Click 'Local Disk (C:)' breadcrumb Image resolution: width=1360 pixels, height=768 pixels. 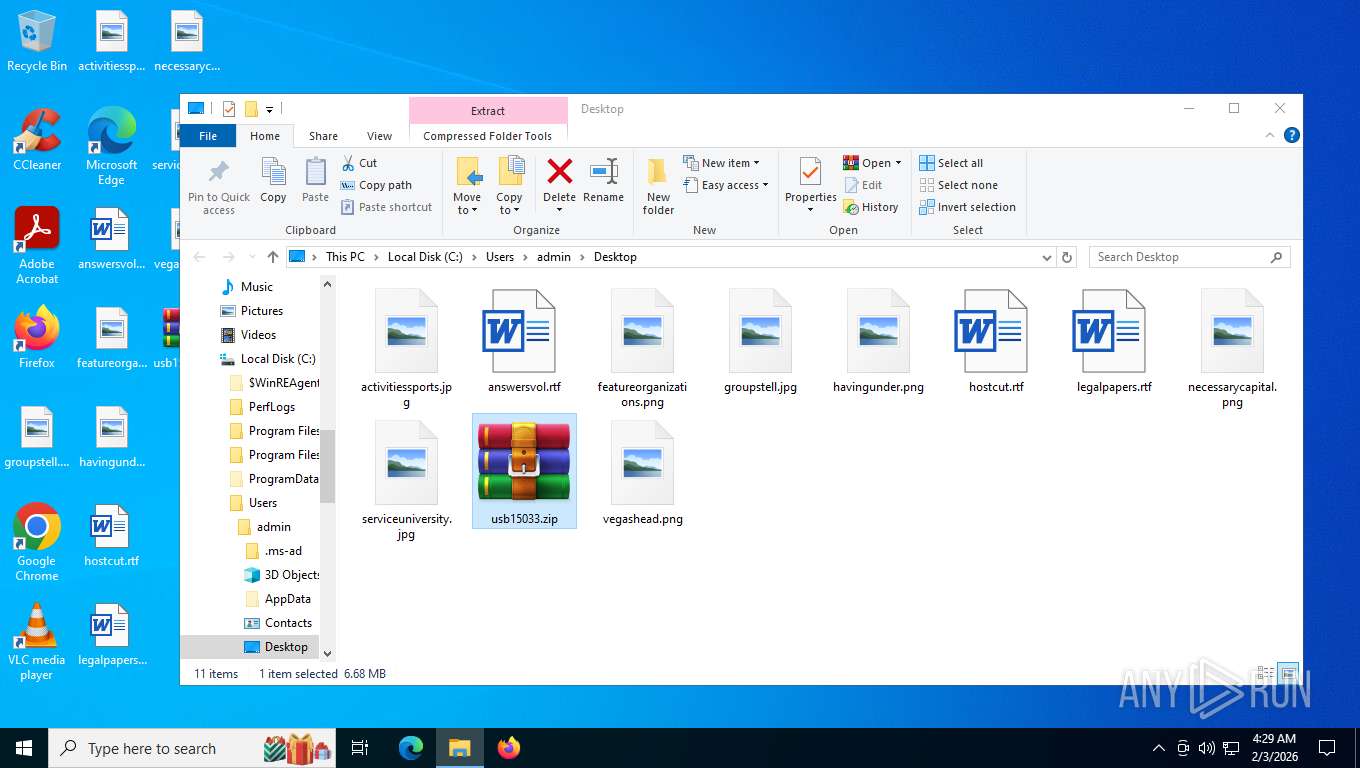pyautogui.click(x=425, y=257)
